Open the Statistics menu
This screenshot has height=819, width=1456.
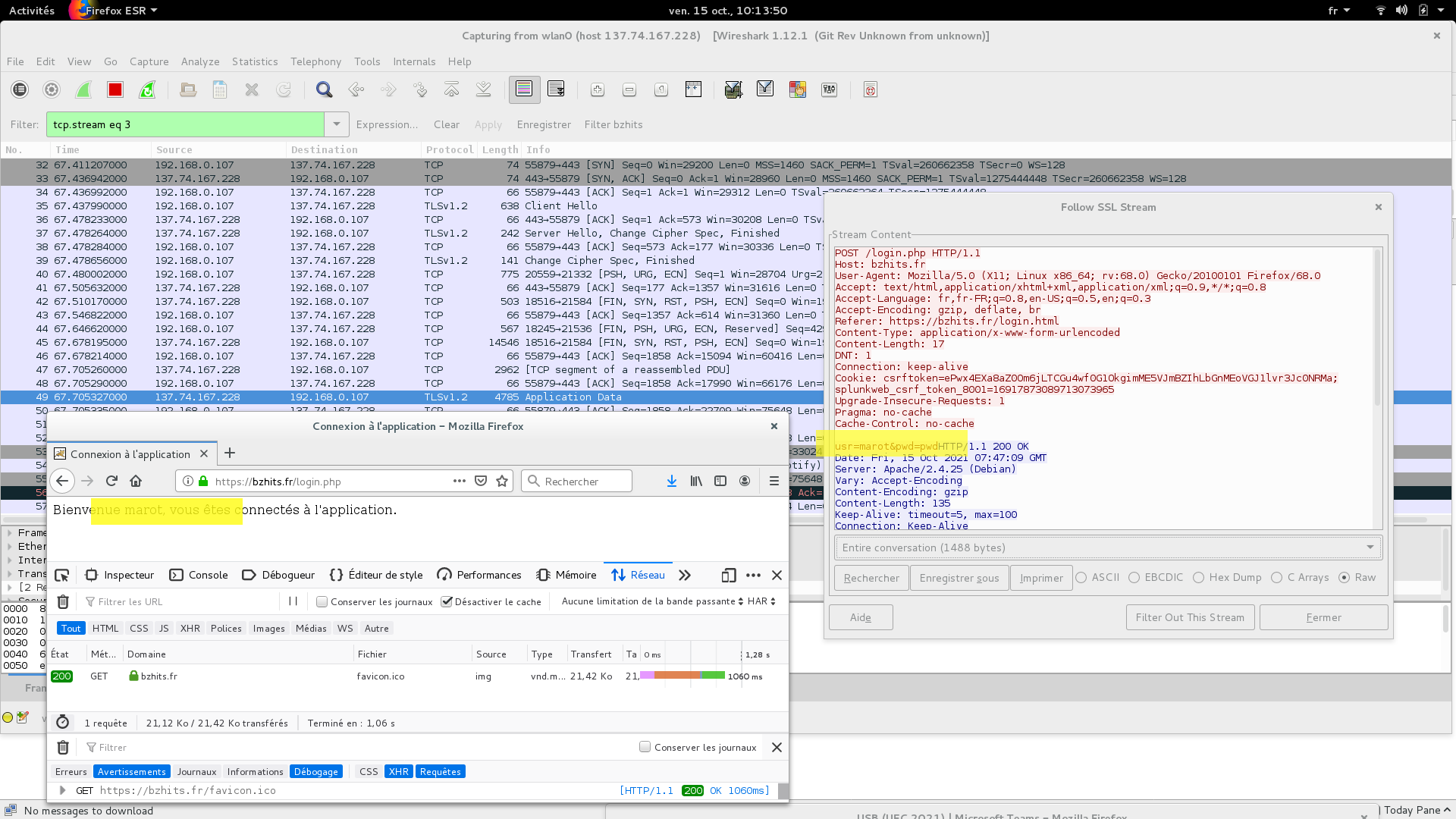(255, 61)
